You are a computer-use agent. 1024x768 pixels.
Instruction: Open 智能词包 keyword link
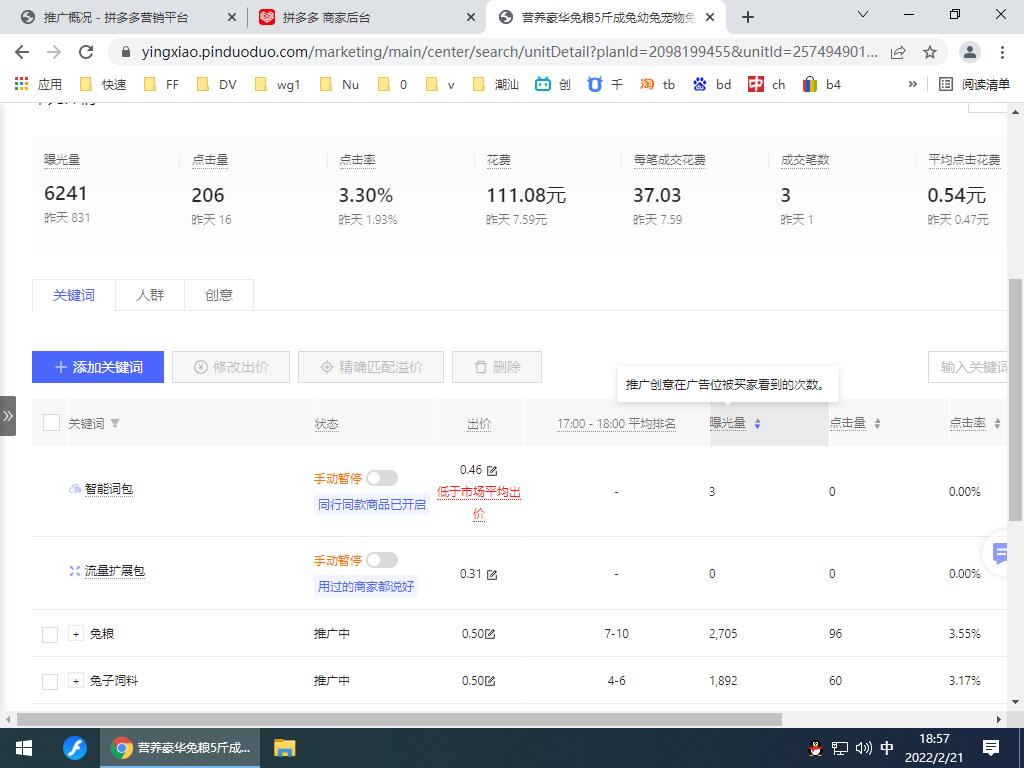pyautogui.click(x=109, y=488)
